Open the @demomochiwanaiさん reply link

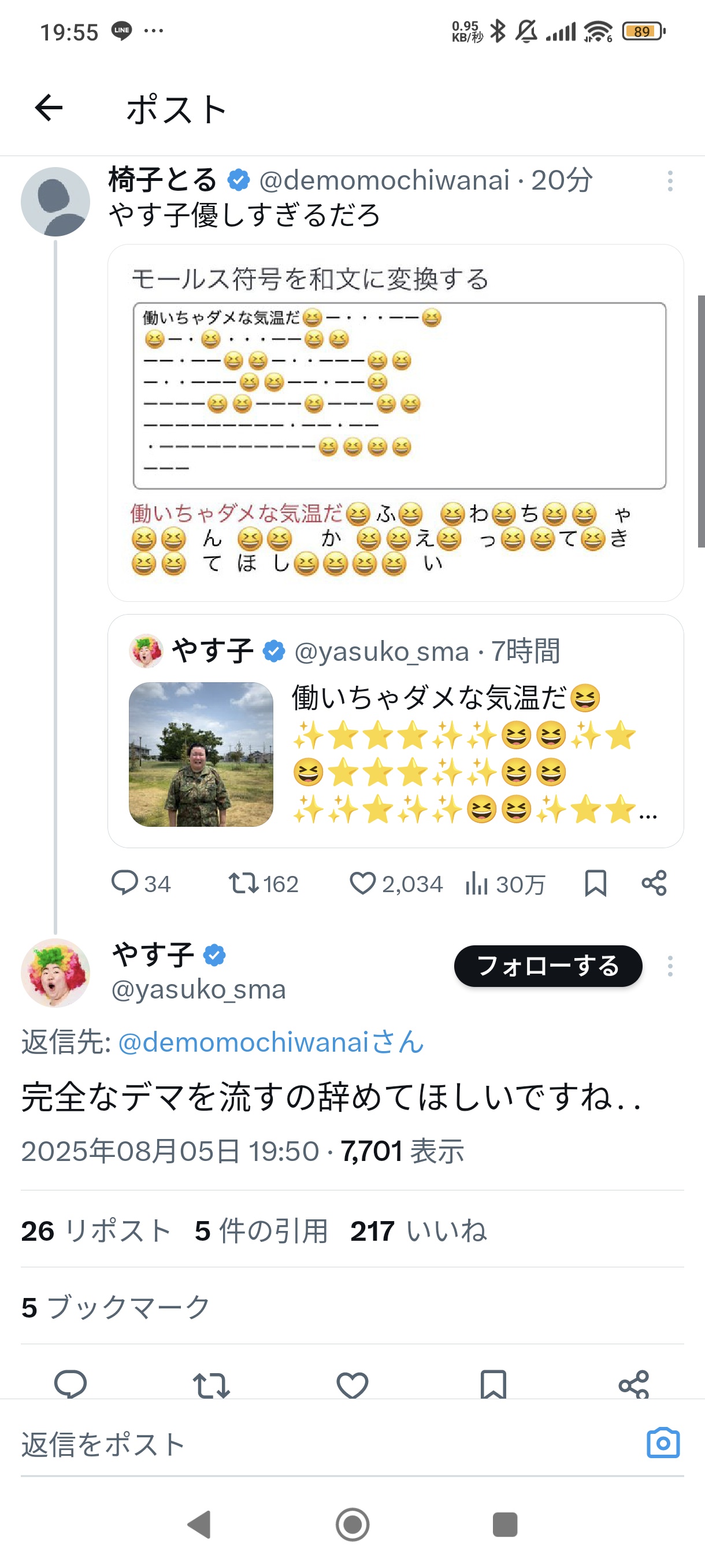pyautogui.click(x=270, y=1042)
